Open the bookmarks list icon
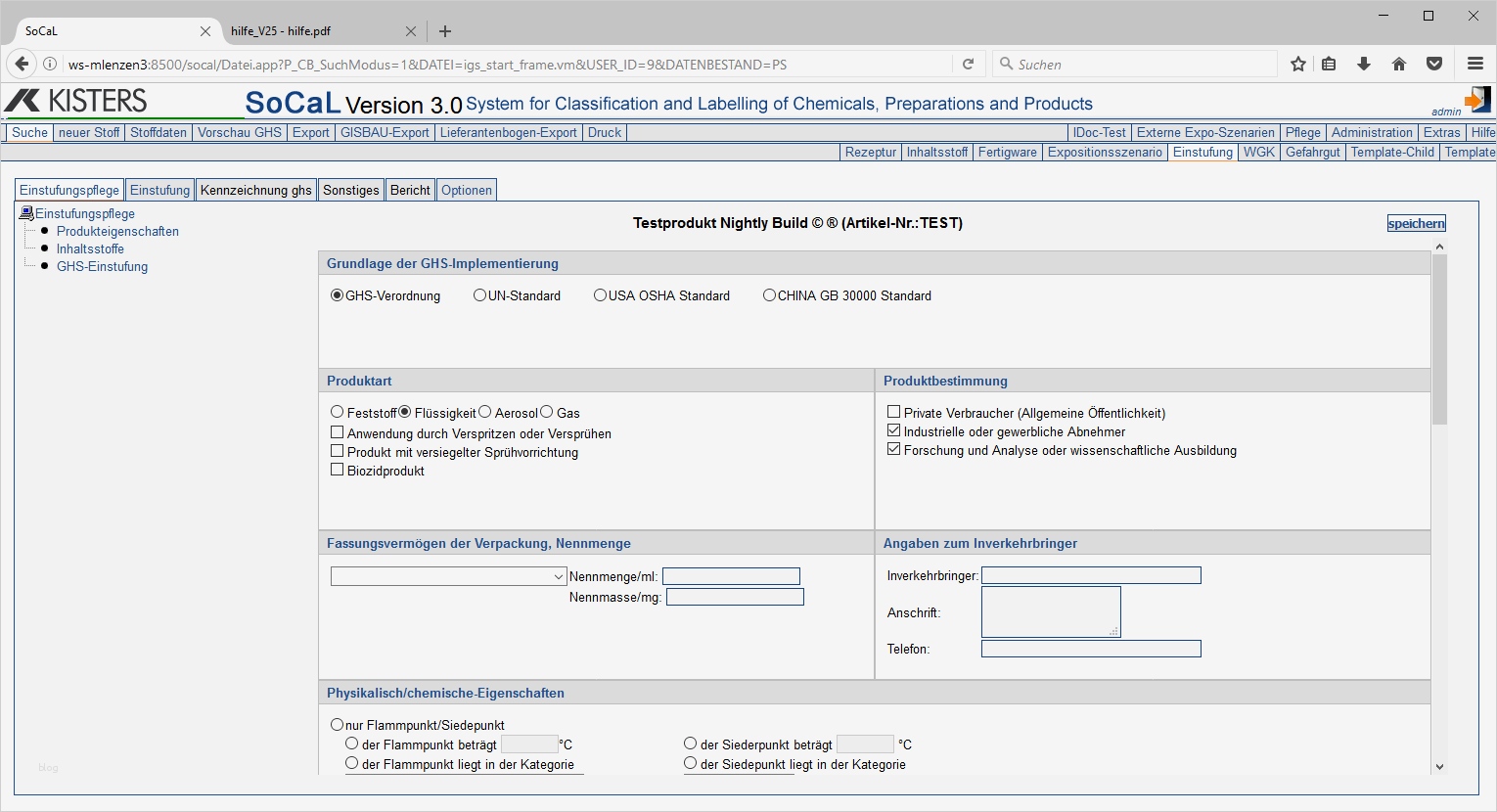The width and height of the screenshot is (1497, 812). coord(1329,64)
